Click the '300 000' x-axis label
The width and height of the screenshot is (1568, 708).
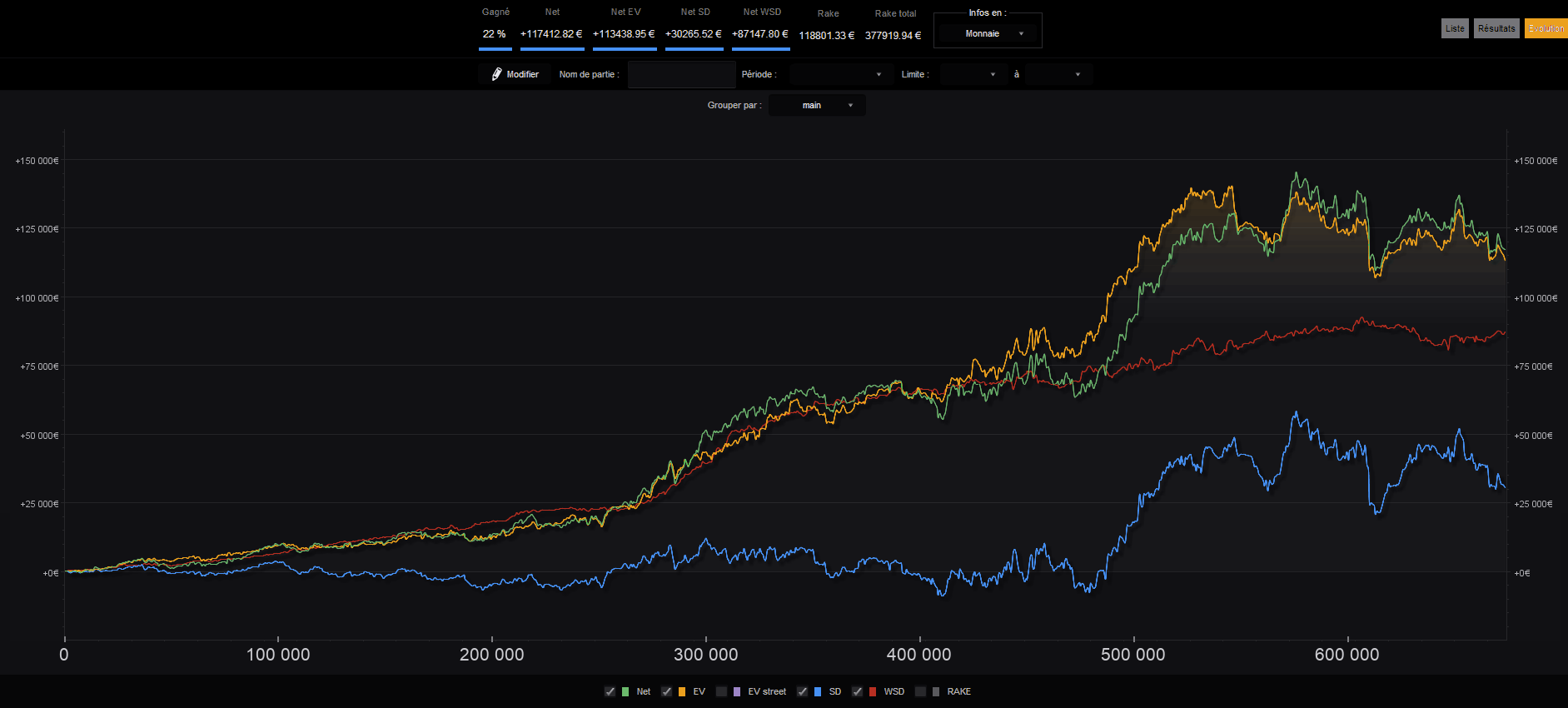[706, 655]
